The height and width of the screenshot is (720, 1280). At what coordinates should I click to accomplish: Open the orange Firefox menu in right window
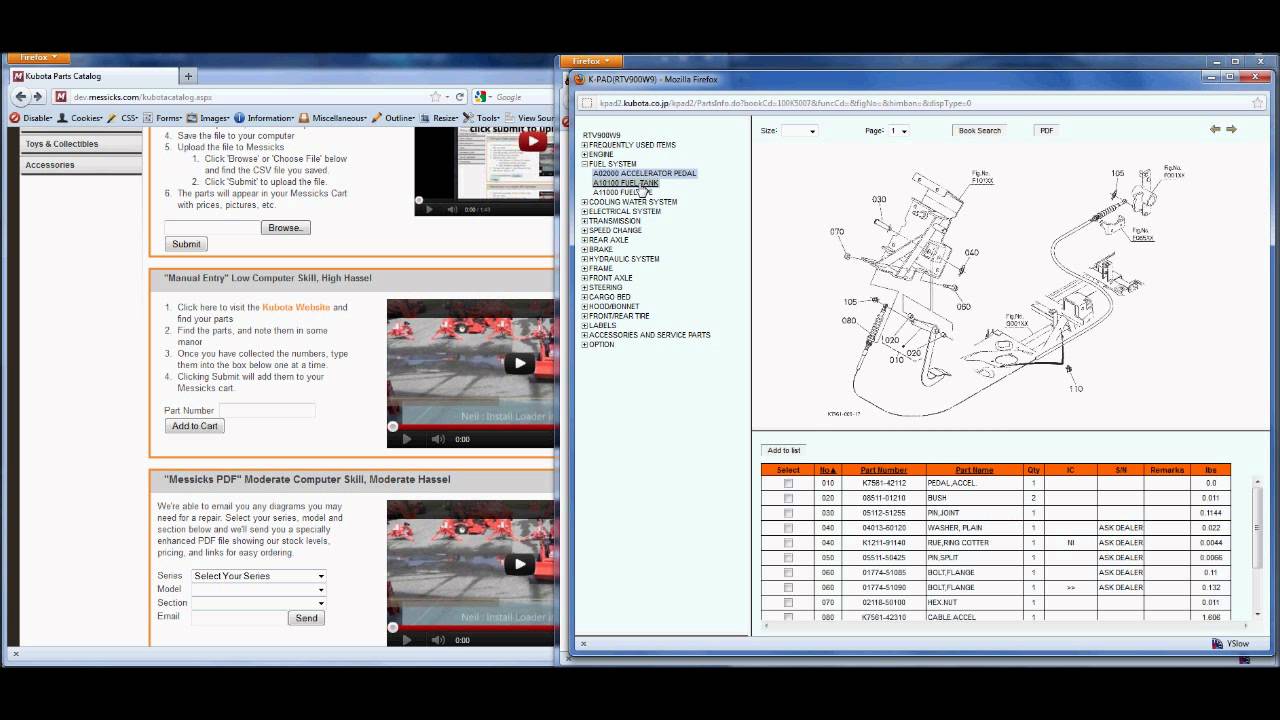(592, 61)
